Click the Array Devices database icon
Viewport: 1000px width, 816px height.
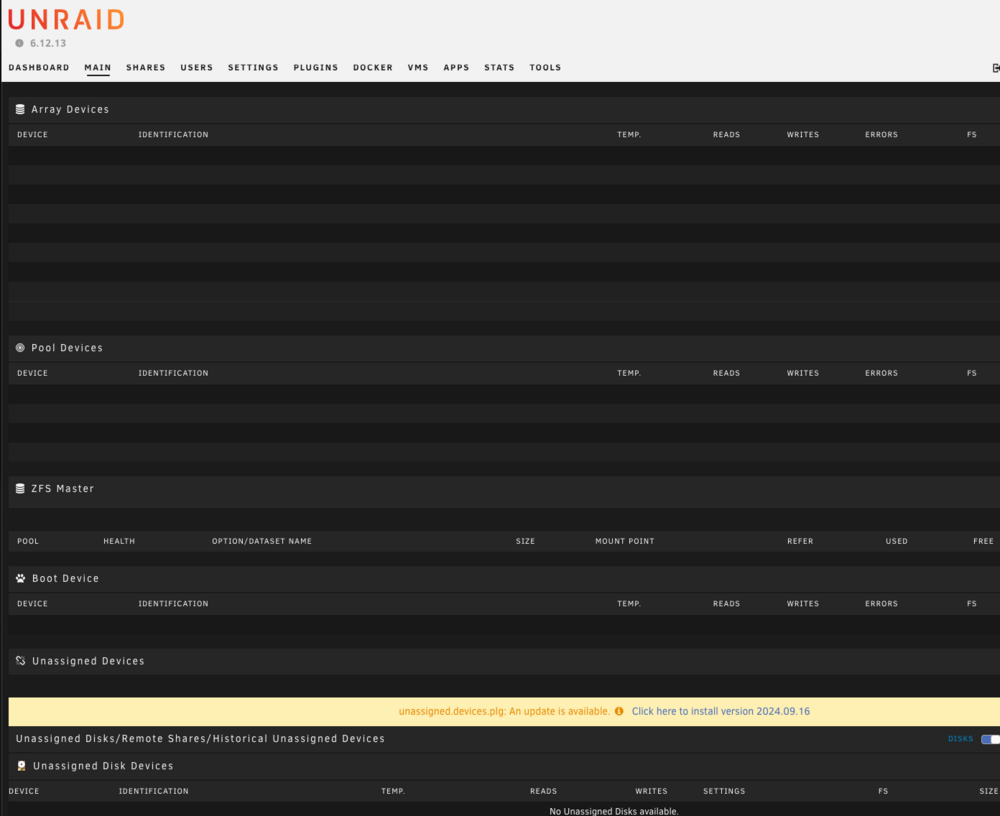(20, 109)
